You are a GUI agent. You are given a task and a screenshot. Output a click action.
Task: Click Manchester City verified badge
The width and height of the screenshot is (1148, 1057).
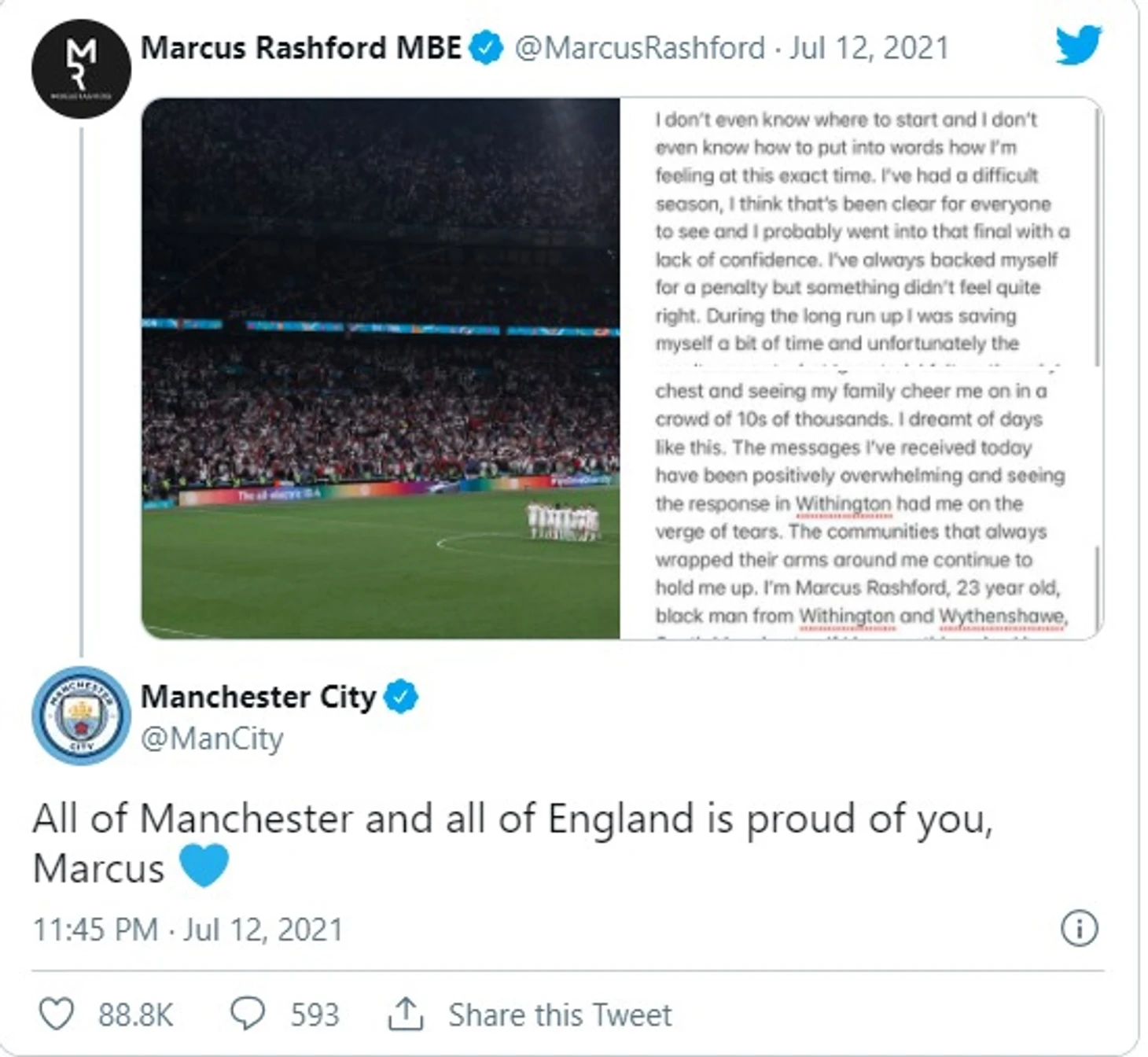tap(401, 697)
